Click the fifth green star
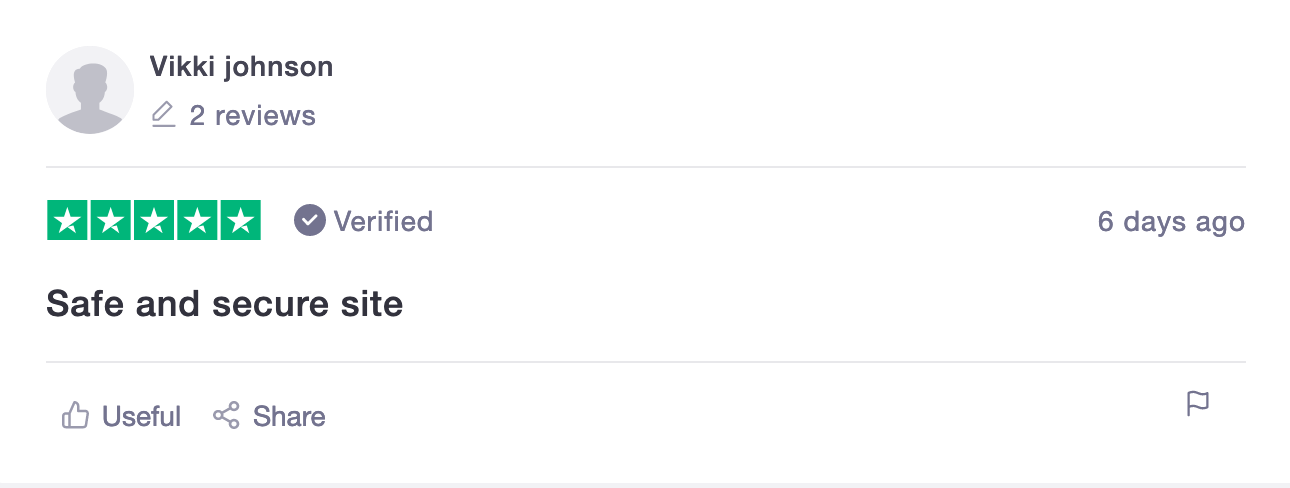The height and width of the screenshot is (488, 1290). [241, 221]
